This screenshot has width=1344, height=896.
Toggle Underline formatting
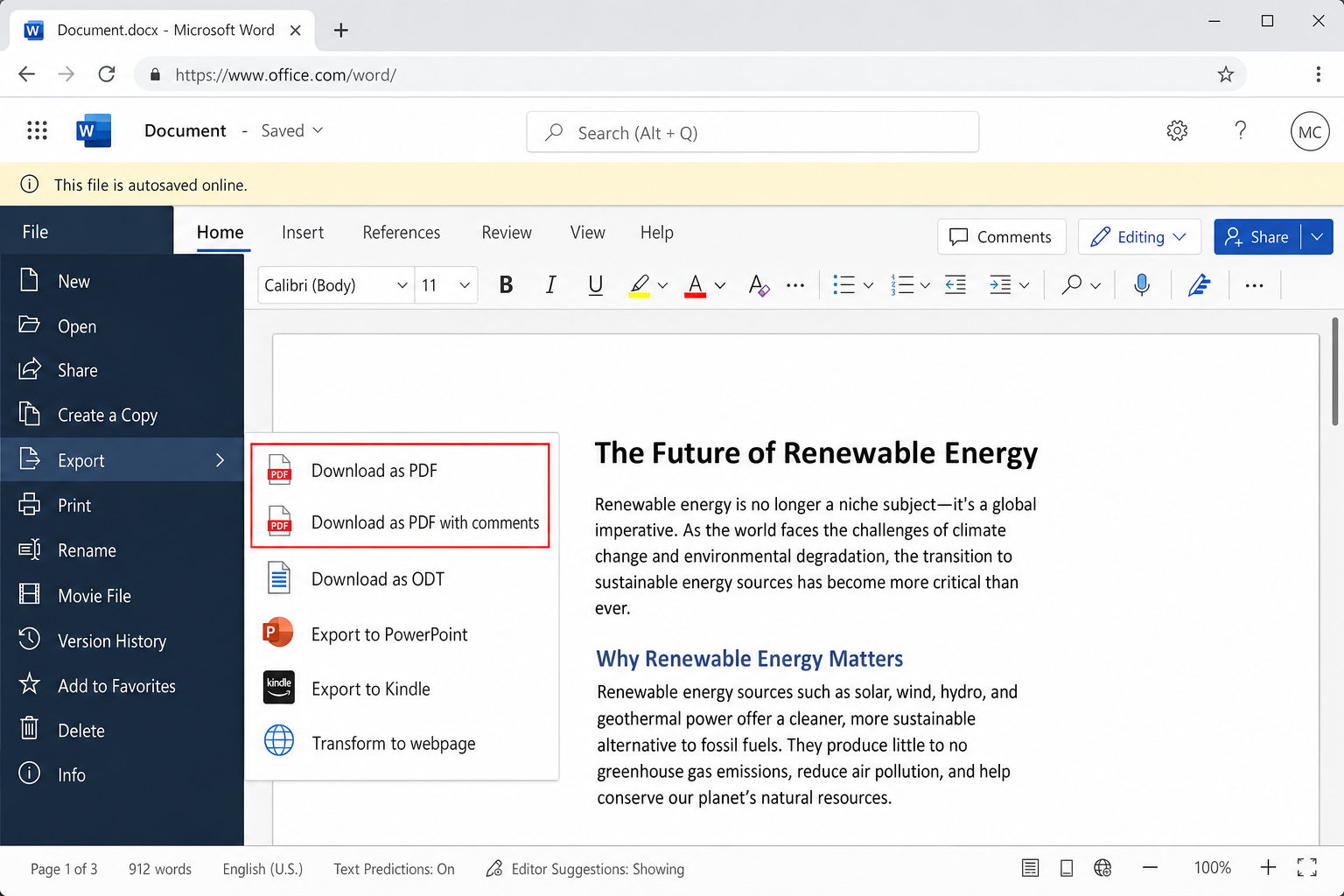coord(595,285)
